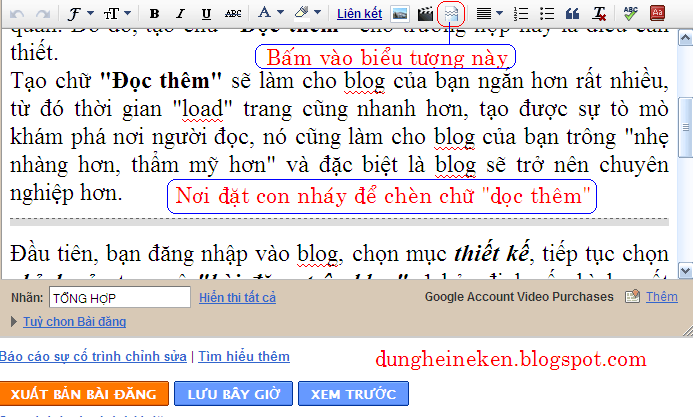The height and width of the screenshot is (417, 693).
Task: Open the text background color highlighter
Action: tap(308, 13)
